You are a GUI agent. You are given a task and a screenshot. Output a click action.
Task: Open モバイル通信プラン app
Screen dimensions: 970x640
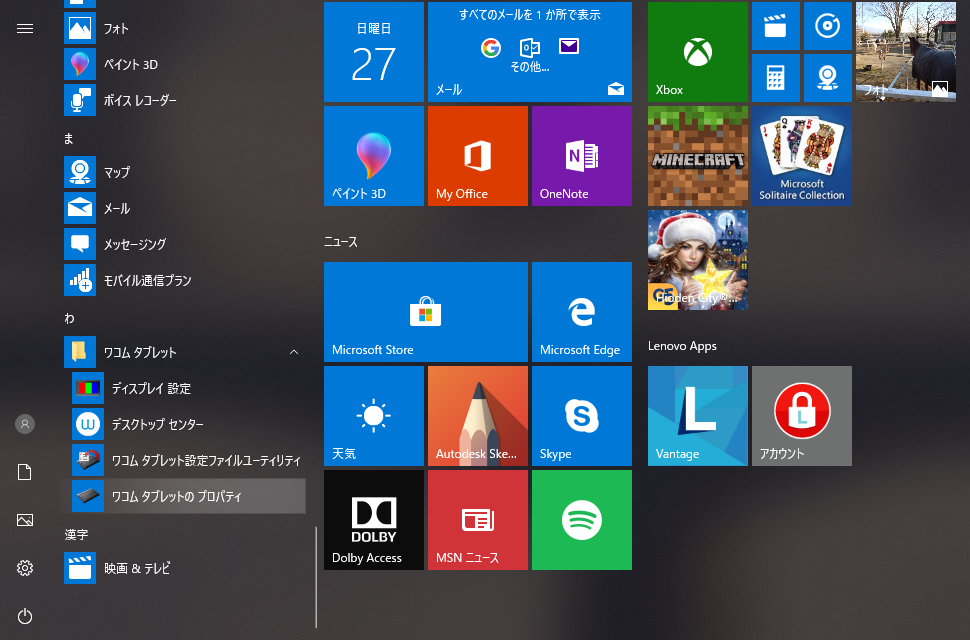(x=184, y=279)
